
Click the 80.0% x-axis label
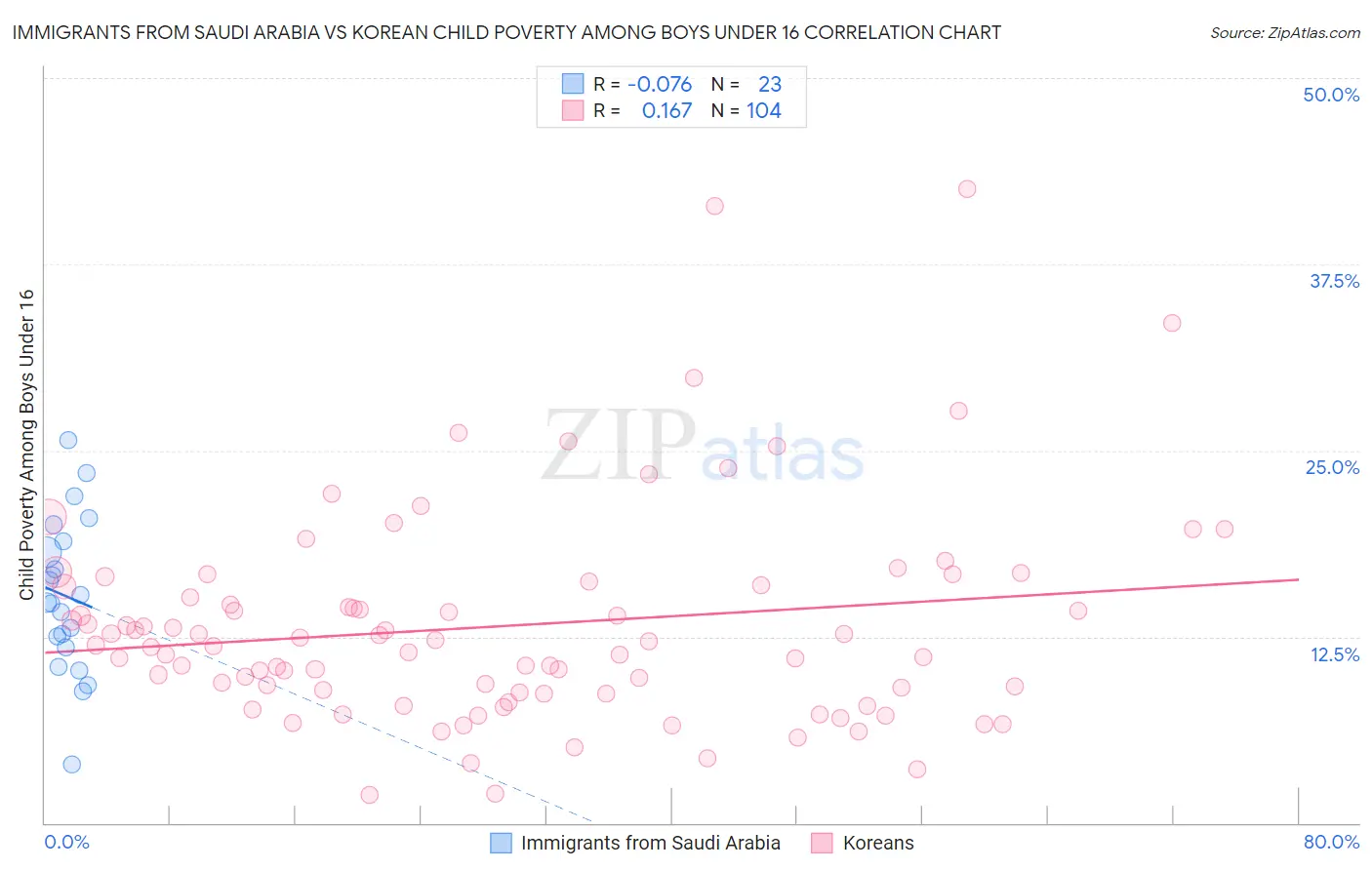[1331, 842]
